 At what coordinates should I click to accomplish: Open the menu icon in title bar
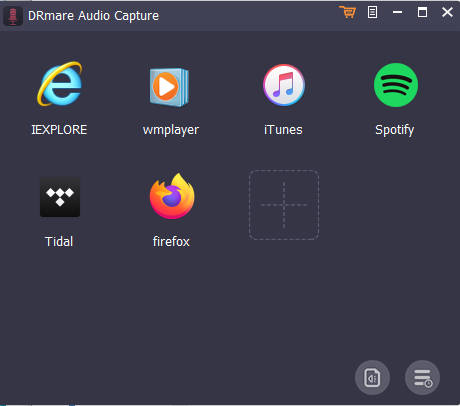click(372, 12)
